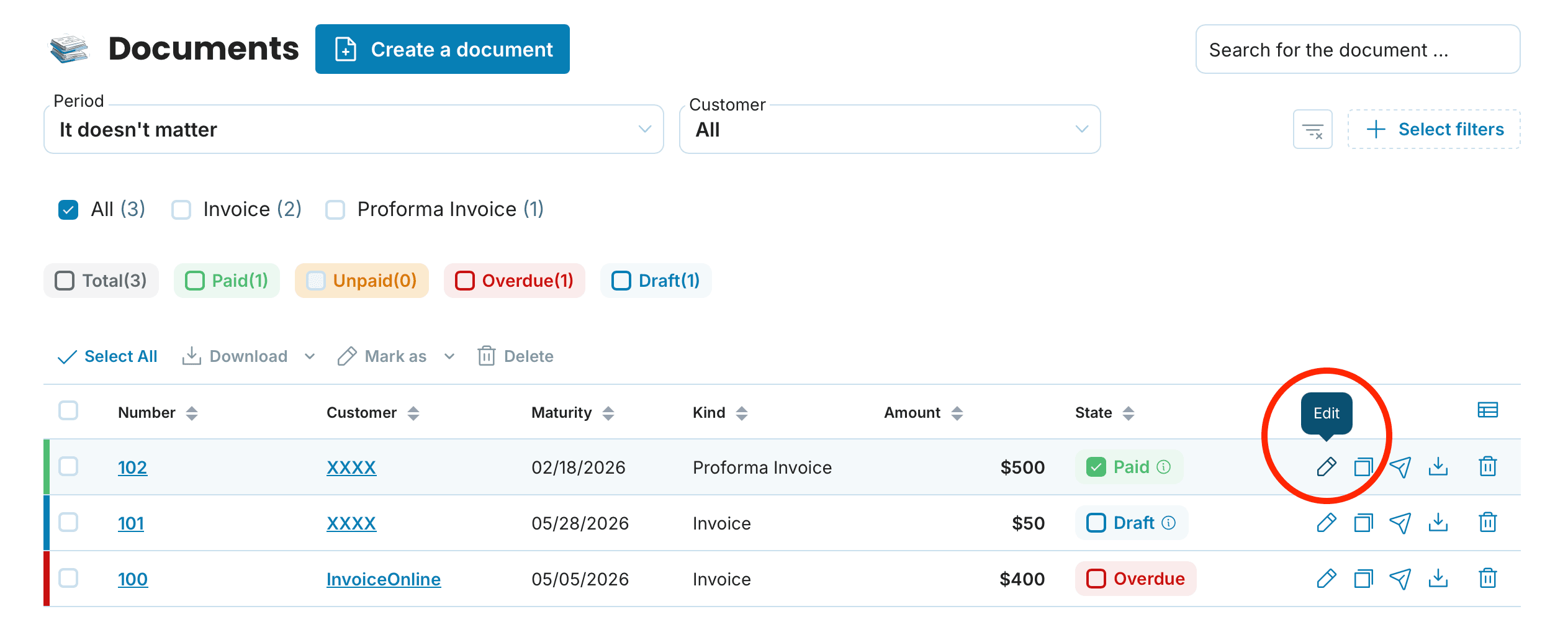Image resolution: width=1568 pixels, height=627 pixels.
Task: Send document 101 via paper plane icon
Action: pyautogui.click(x=1400, y=523)
